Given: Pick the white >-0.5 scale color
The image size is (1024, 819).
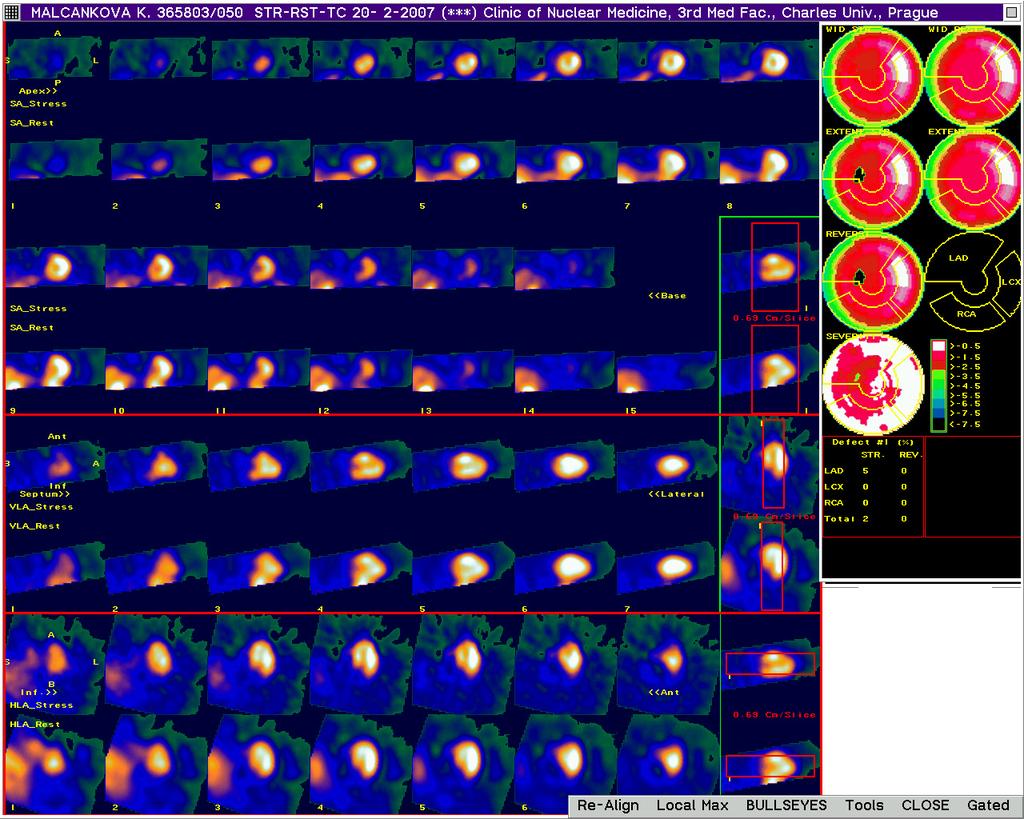Looking at the screenshot, I should coord(938,345).
